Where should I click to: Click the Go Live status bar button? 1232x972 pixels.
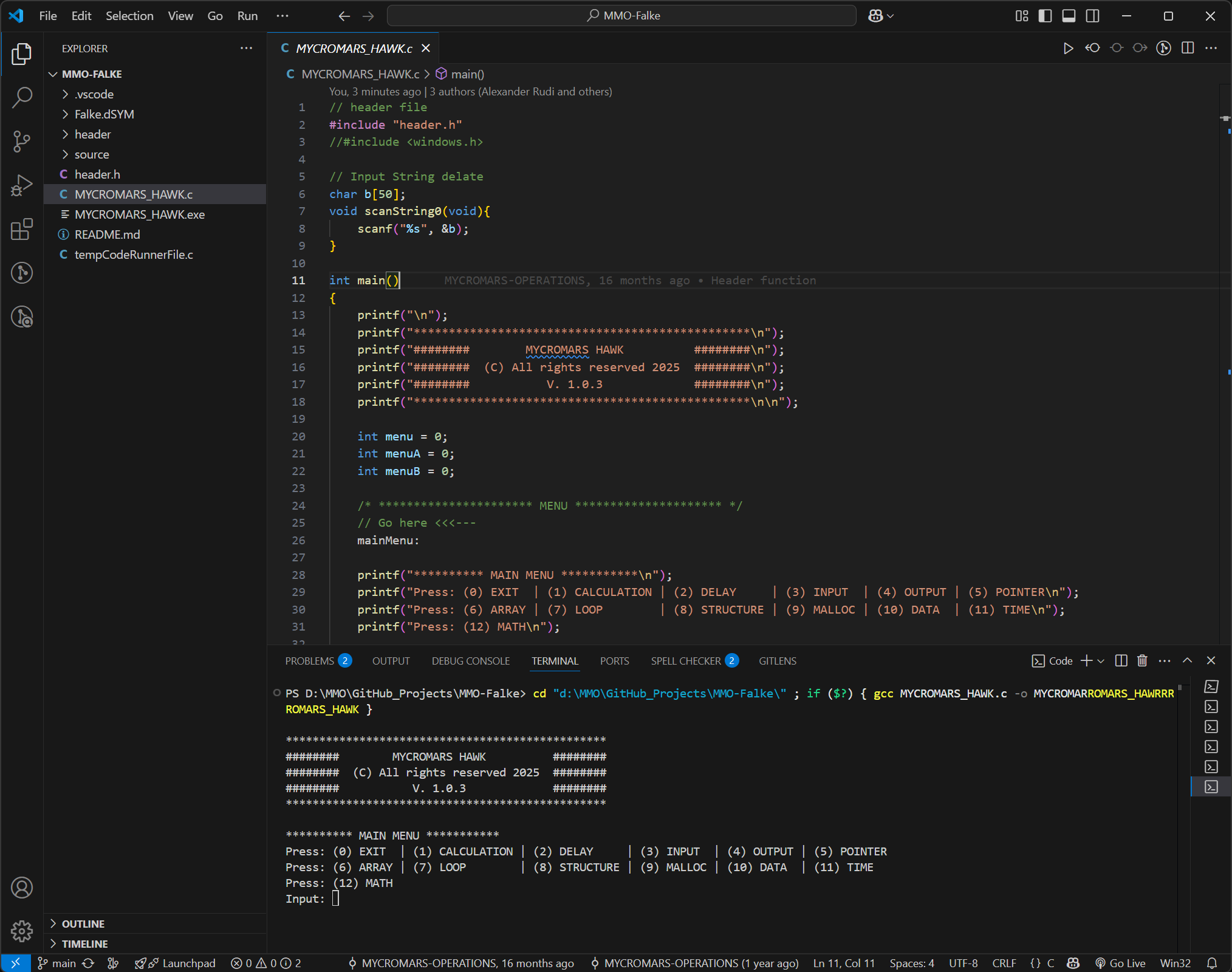[1120, 963]
